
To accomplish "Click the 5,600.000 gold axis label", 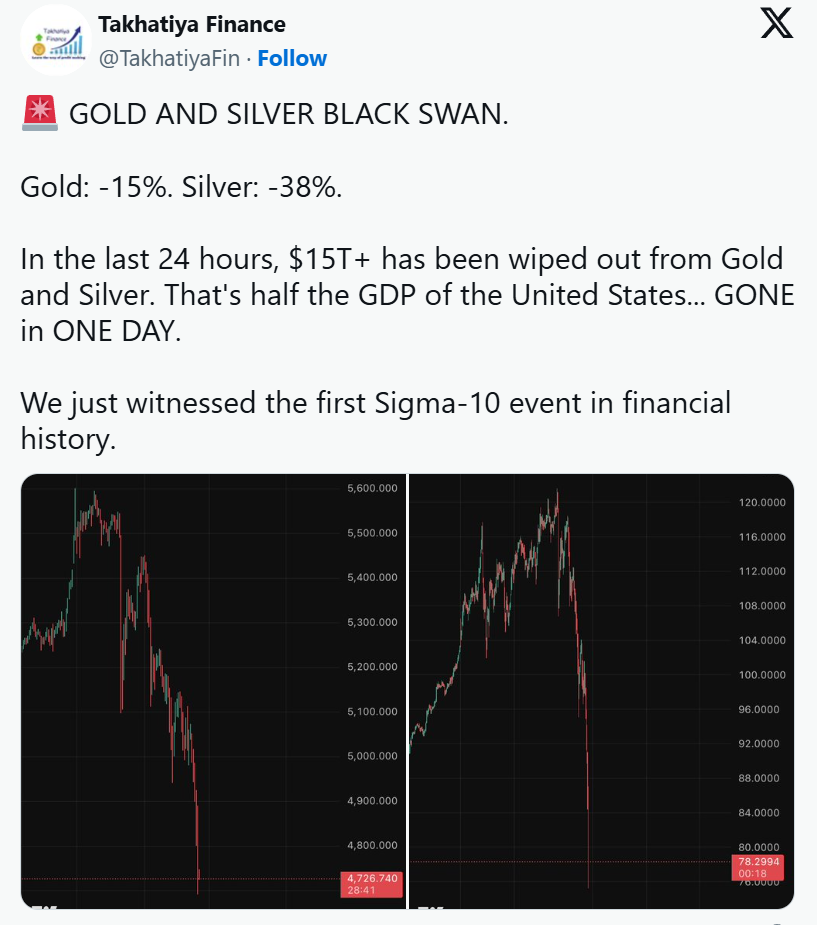I will (x=372, y=488).
